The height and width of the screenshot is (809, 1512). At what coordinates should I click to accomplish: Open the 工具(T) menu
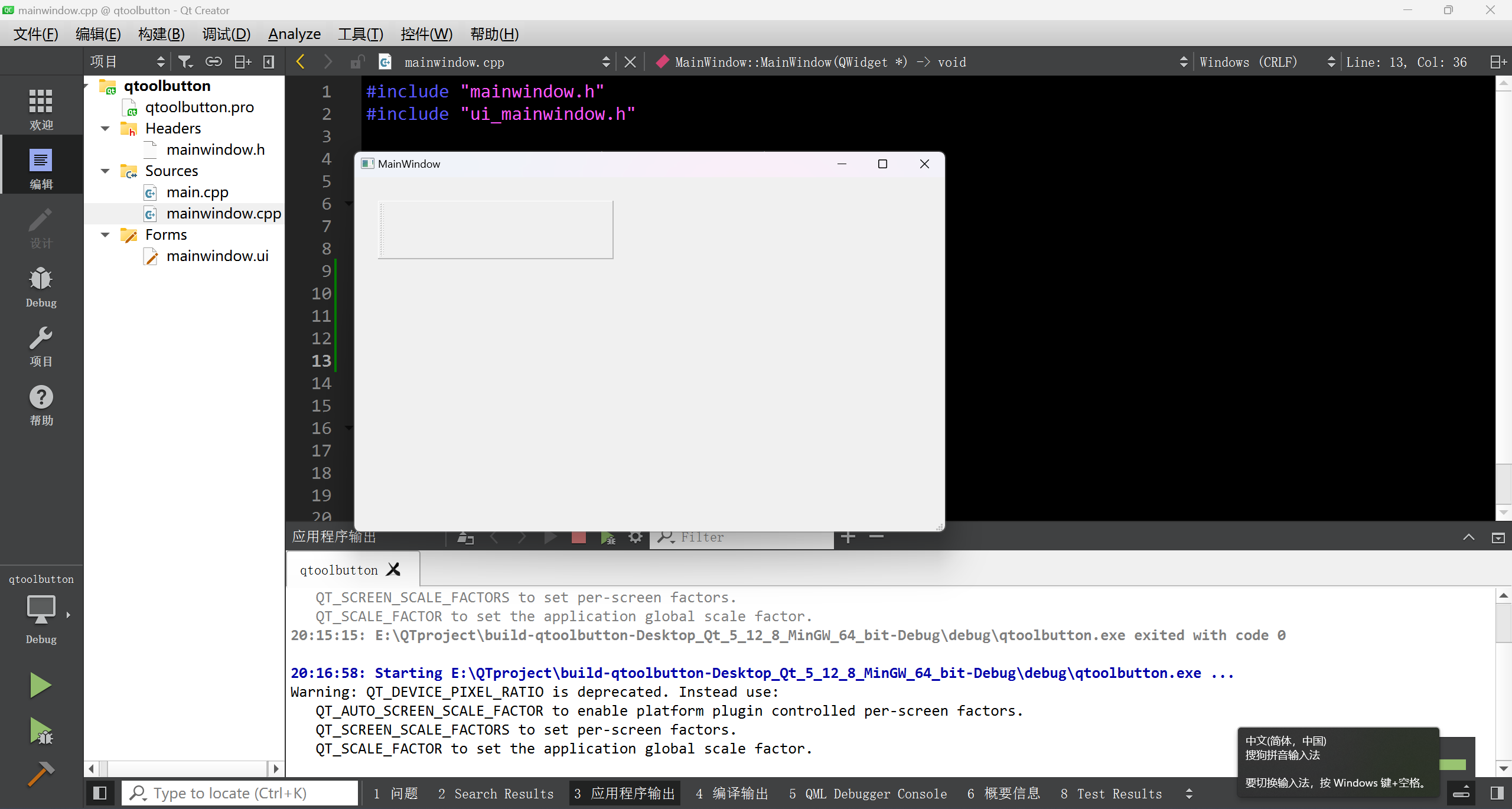[x=360, y=34]
